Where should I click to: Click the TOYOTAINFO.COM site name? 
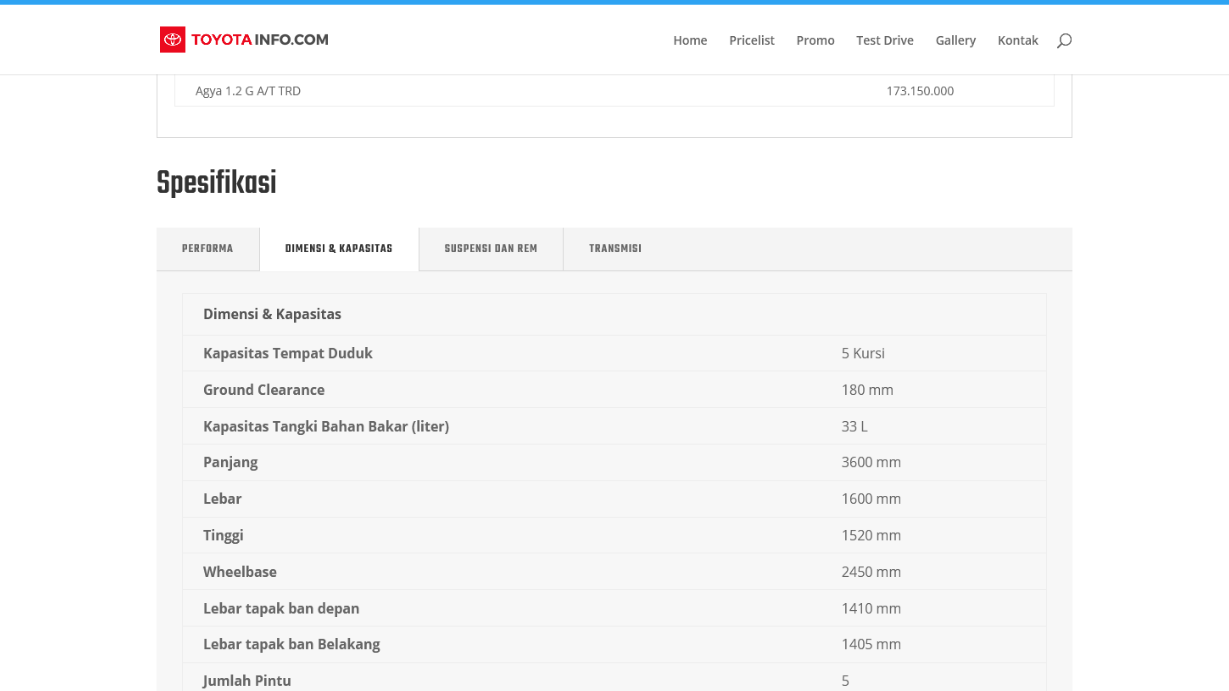click(259, 40)
